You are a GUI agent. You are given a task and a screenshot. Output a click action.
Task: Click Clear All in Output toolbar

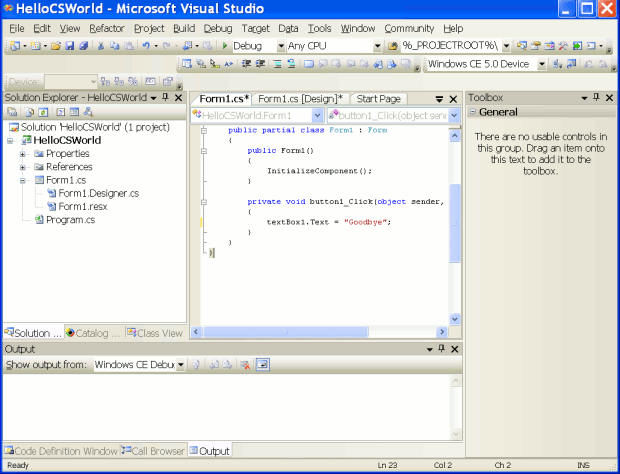[x=245, y=365]
